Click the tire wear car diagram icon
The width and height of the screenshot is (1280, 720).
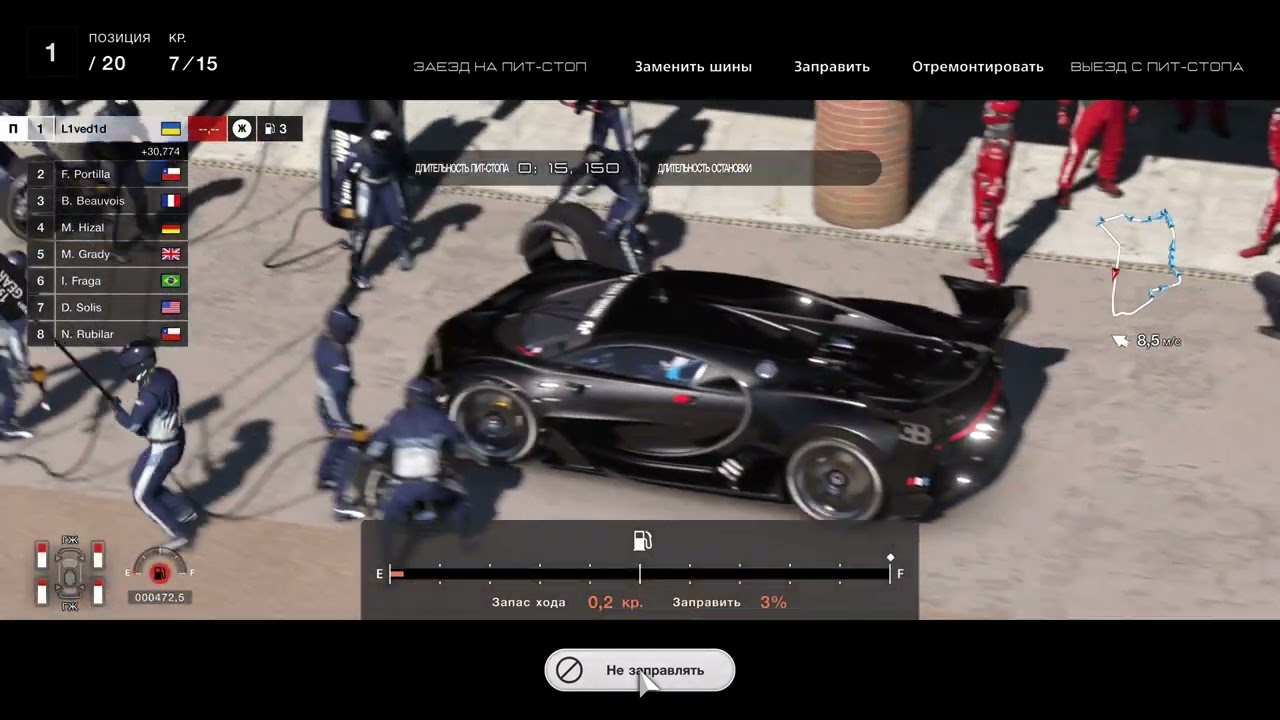(x=70, y=573)
